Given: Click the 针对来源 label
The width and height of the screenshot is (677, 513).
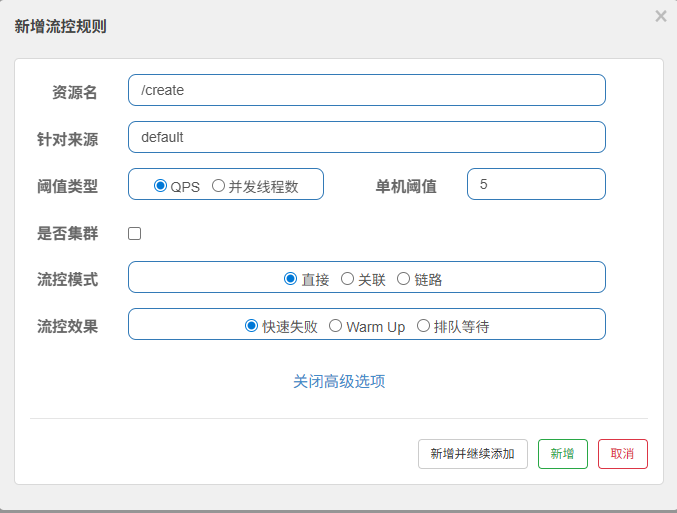Looking at the screenshot, I should tap(68, 139).
